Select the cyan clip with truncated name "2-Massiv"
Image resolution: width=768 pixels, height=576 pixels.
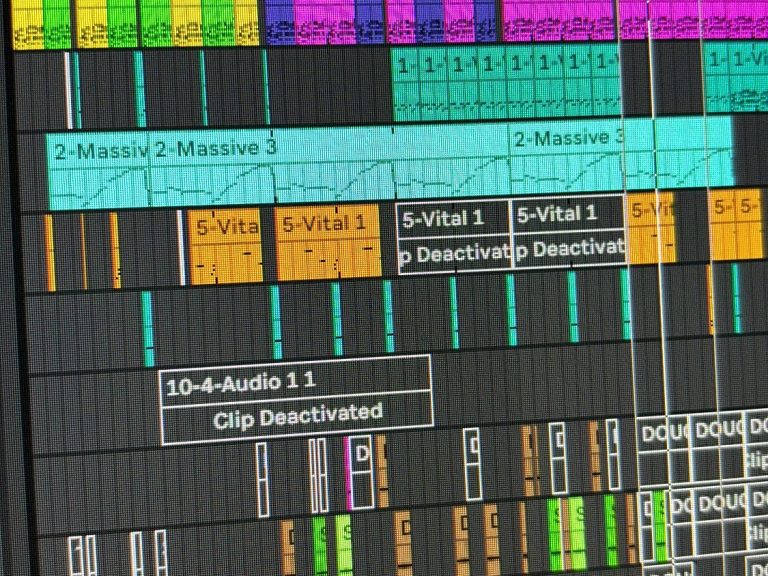[98, 171]
